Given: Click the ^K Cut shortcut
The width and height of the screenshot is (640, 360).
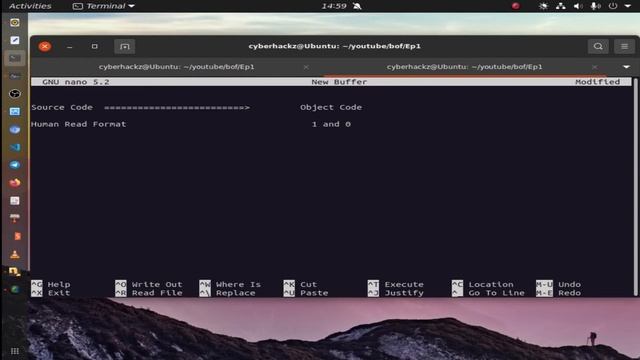Looking at the screenshot, I should 300,284.
